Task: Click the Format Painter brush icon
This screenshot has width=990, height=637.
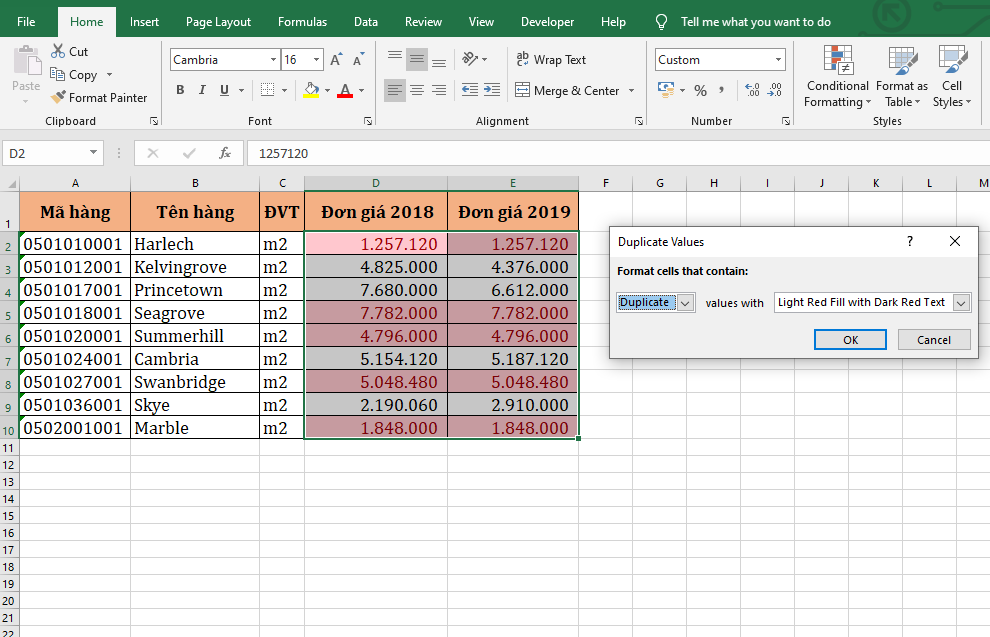Action: point(58,98)
